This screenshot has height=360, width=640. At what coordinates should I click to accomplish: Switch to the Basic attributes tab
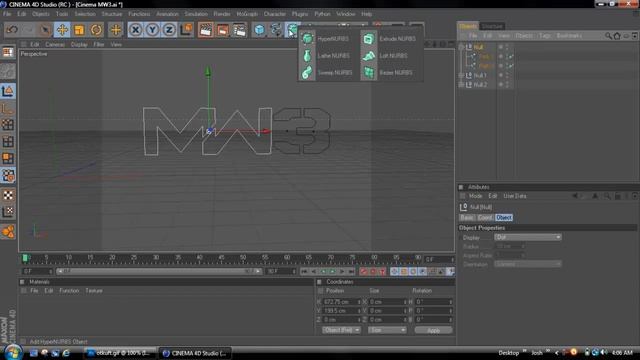click(467, 218)
